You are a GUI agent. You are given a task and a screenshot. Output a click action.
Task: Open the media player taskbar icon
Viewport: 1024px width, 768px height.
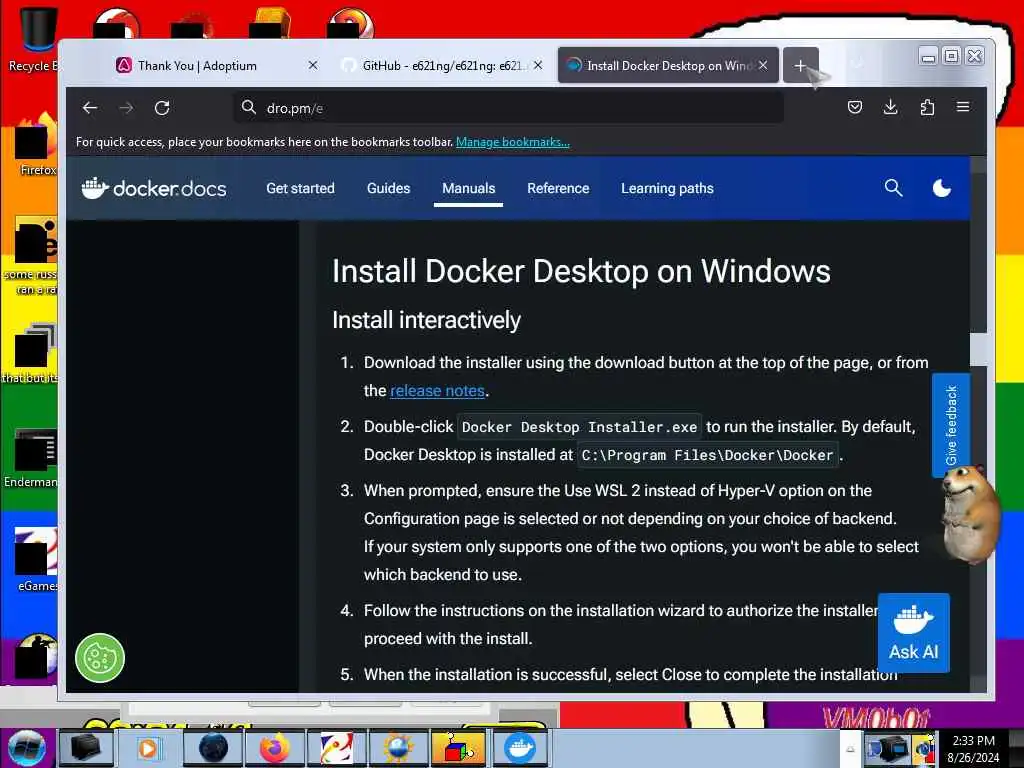point(149,748)
